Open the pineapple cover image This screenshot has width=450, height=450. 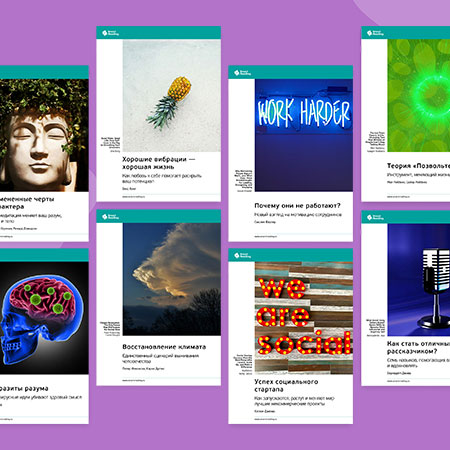click(x=172, y=96)
